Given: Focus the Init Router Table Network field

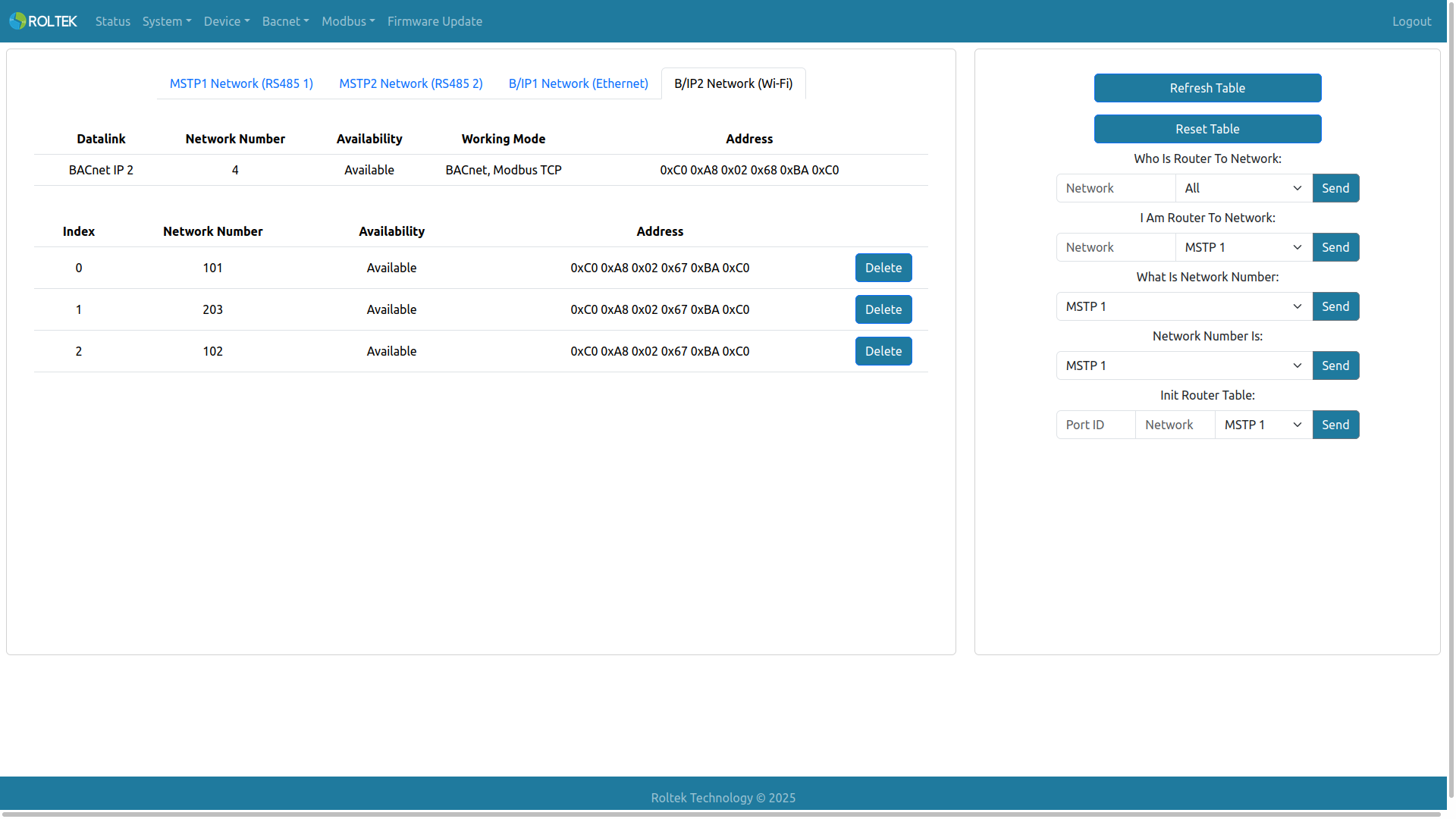Looking at the screenshot, I should pyautogui.click(x=1175, y=425).
